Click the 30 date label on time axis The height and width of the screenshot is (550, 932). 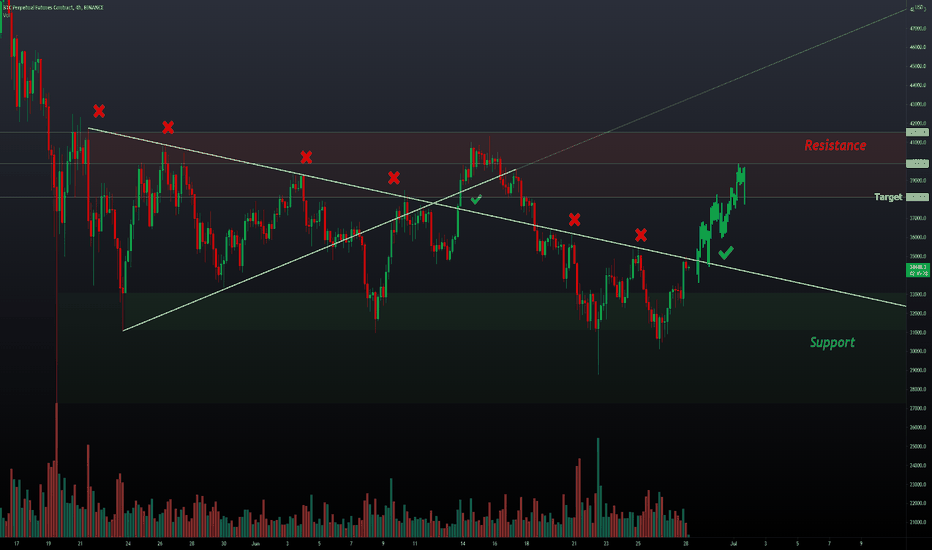[x=223, y=543]
